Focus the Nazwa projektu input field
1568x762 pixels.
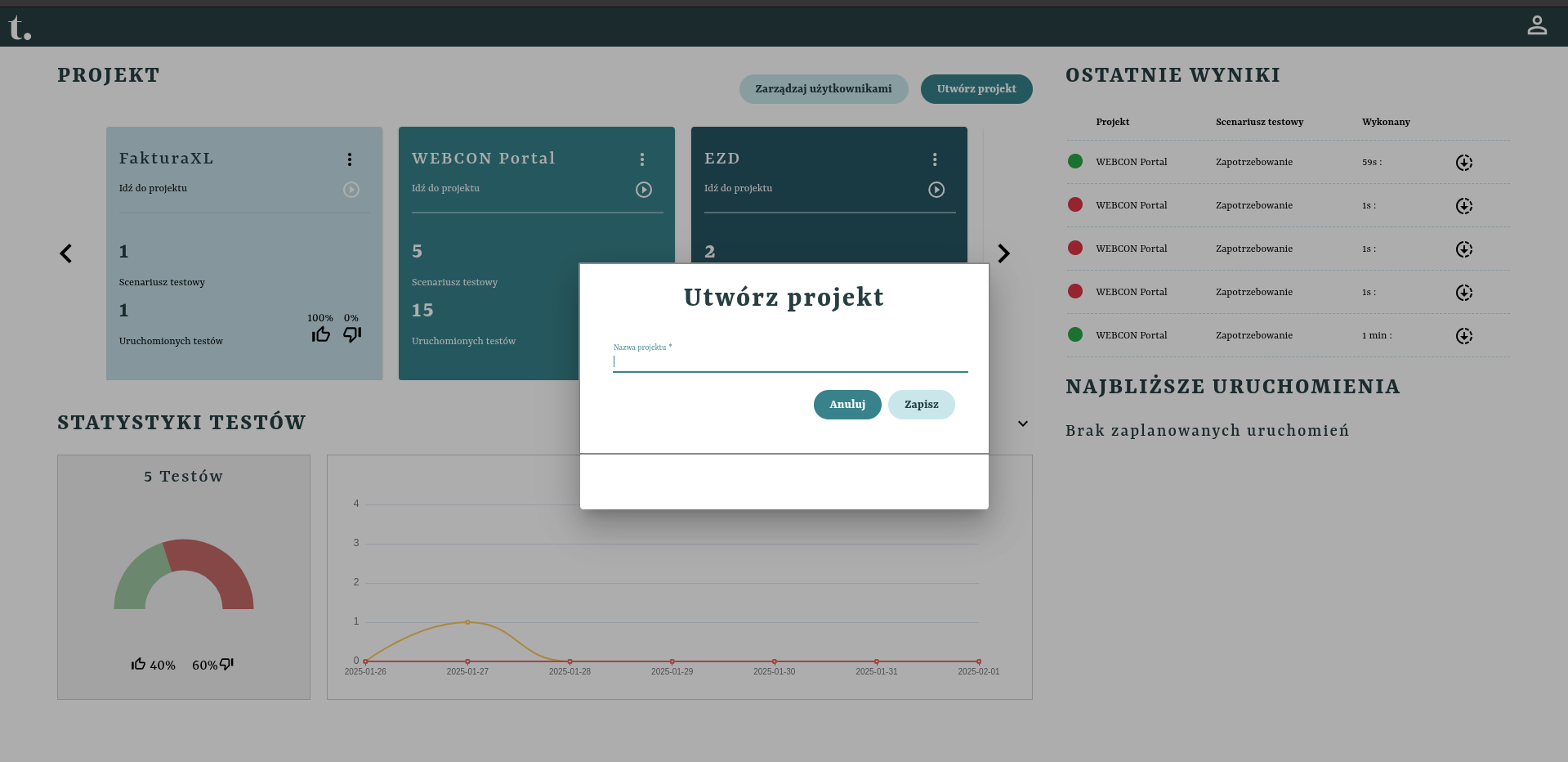(789, 361)
